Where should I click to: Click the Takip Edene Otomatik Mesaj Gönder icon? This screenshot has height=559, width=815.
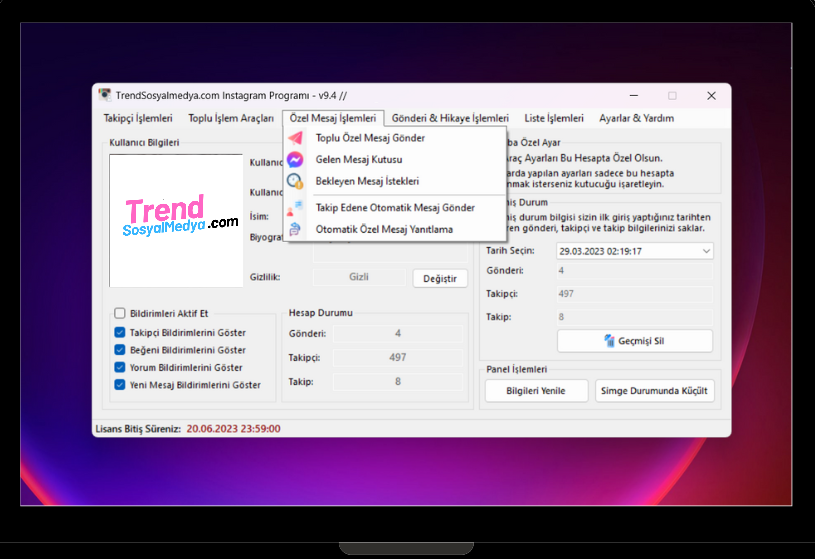pos(296,208)
